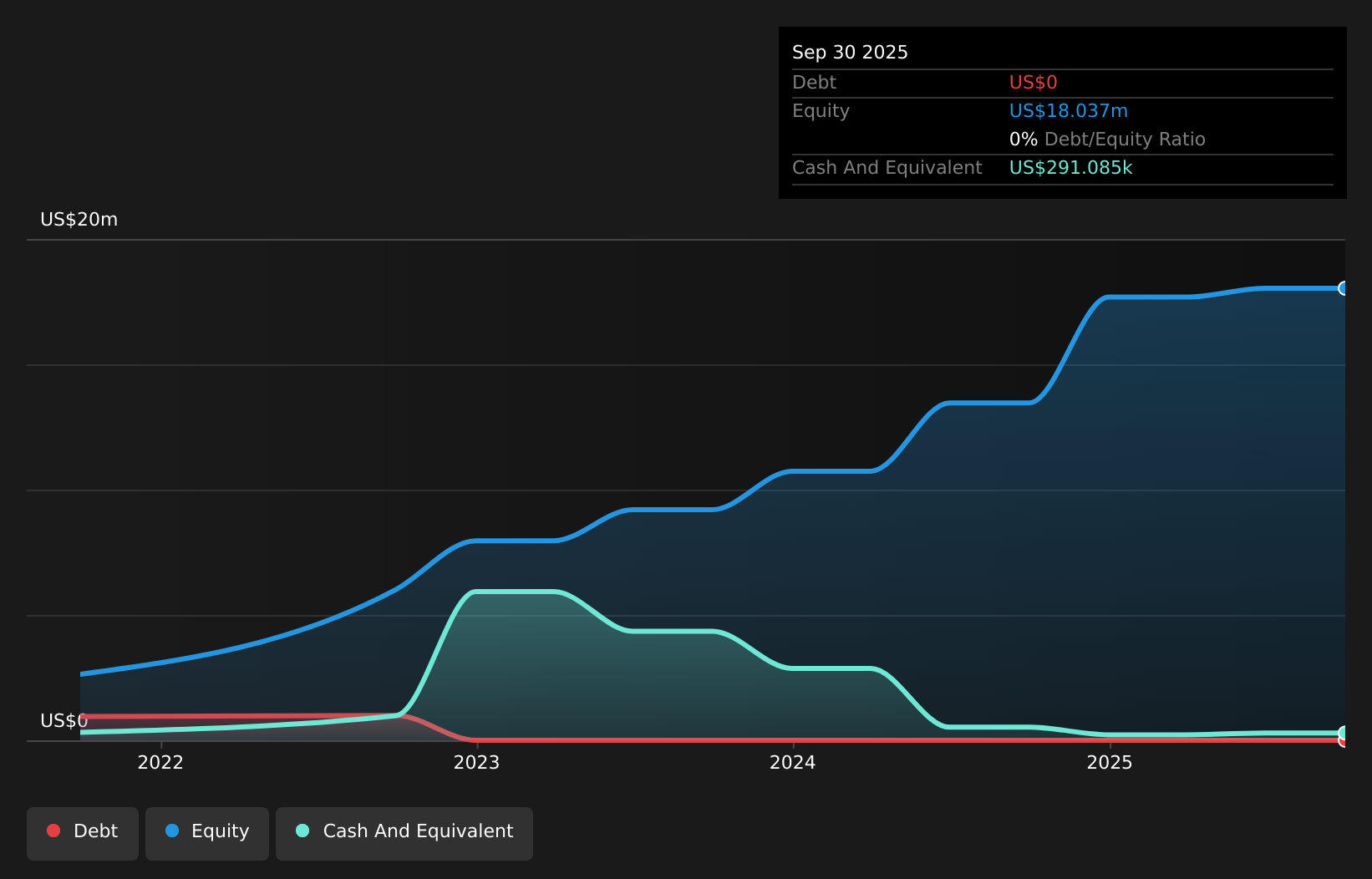This screenshot has height=879, width=1372.
Task: Select the Cash And Equivalent end-point marker
Action: [1344, 733]
